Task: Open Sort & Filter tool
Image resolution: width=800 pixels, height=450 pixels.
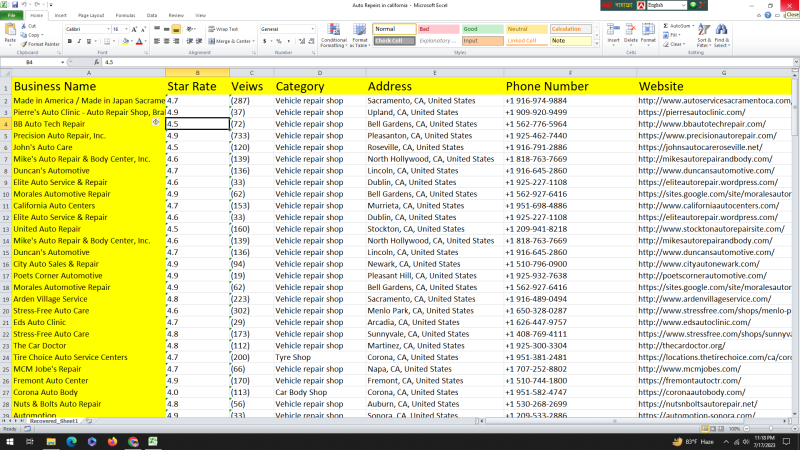Action: [704, 35]
